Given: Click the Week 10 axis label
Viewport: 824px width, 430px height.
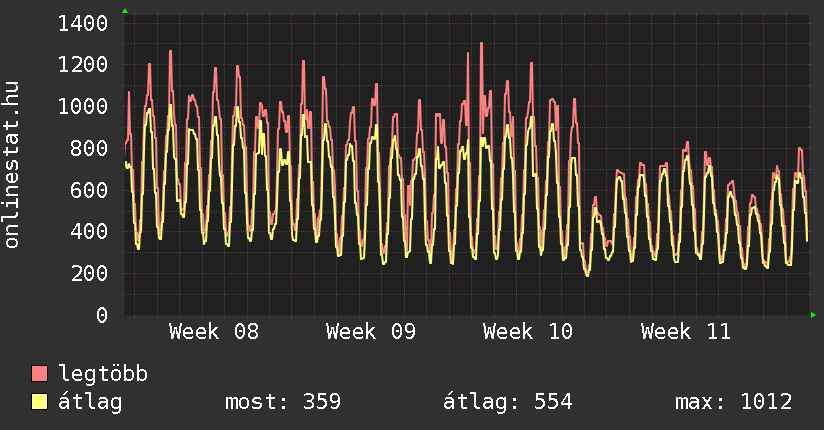Looking at the screenshot, I should pos(528,332).
